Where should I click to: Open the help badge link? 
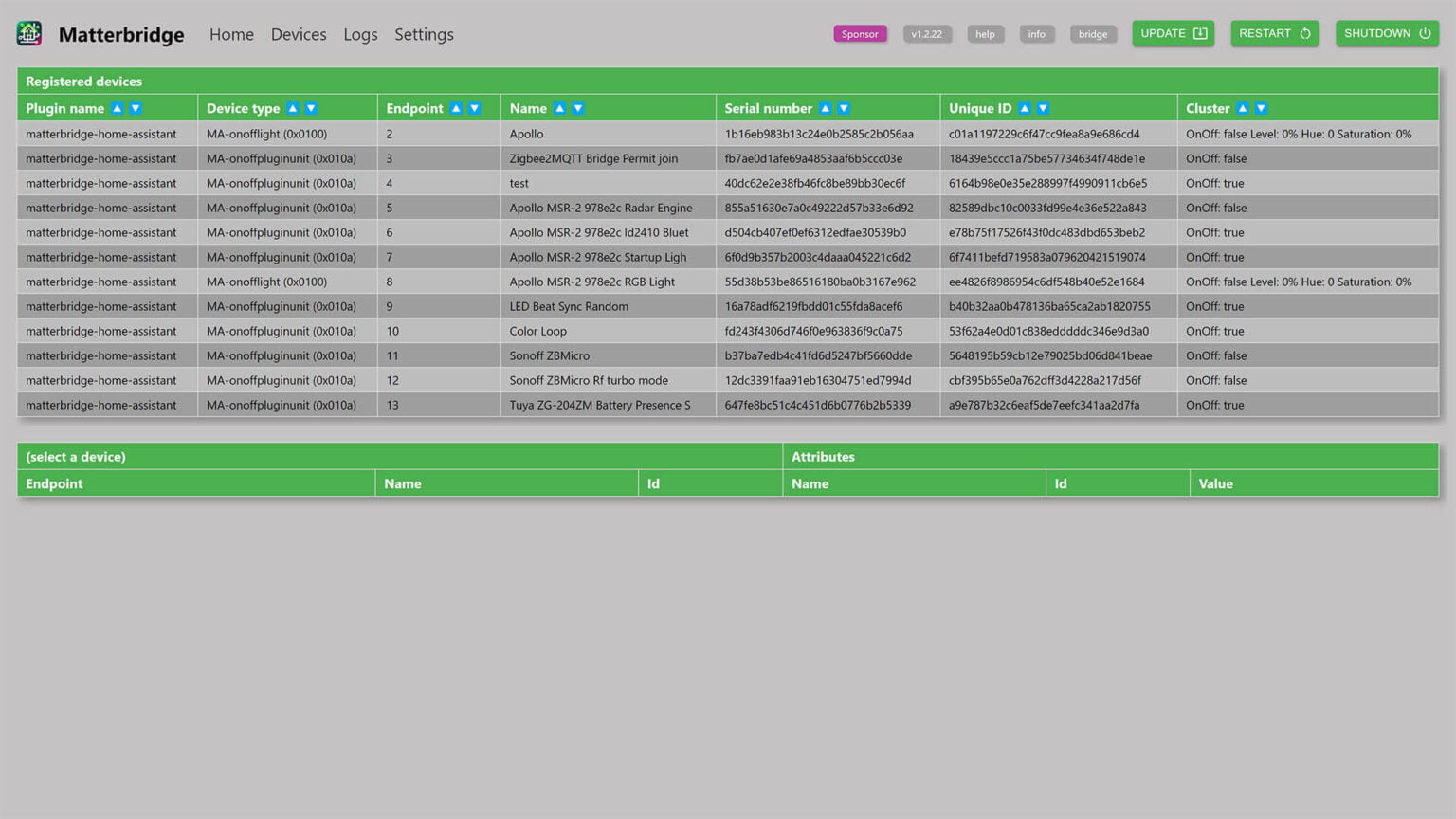tap(985, 34)
